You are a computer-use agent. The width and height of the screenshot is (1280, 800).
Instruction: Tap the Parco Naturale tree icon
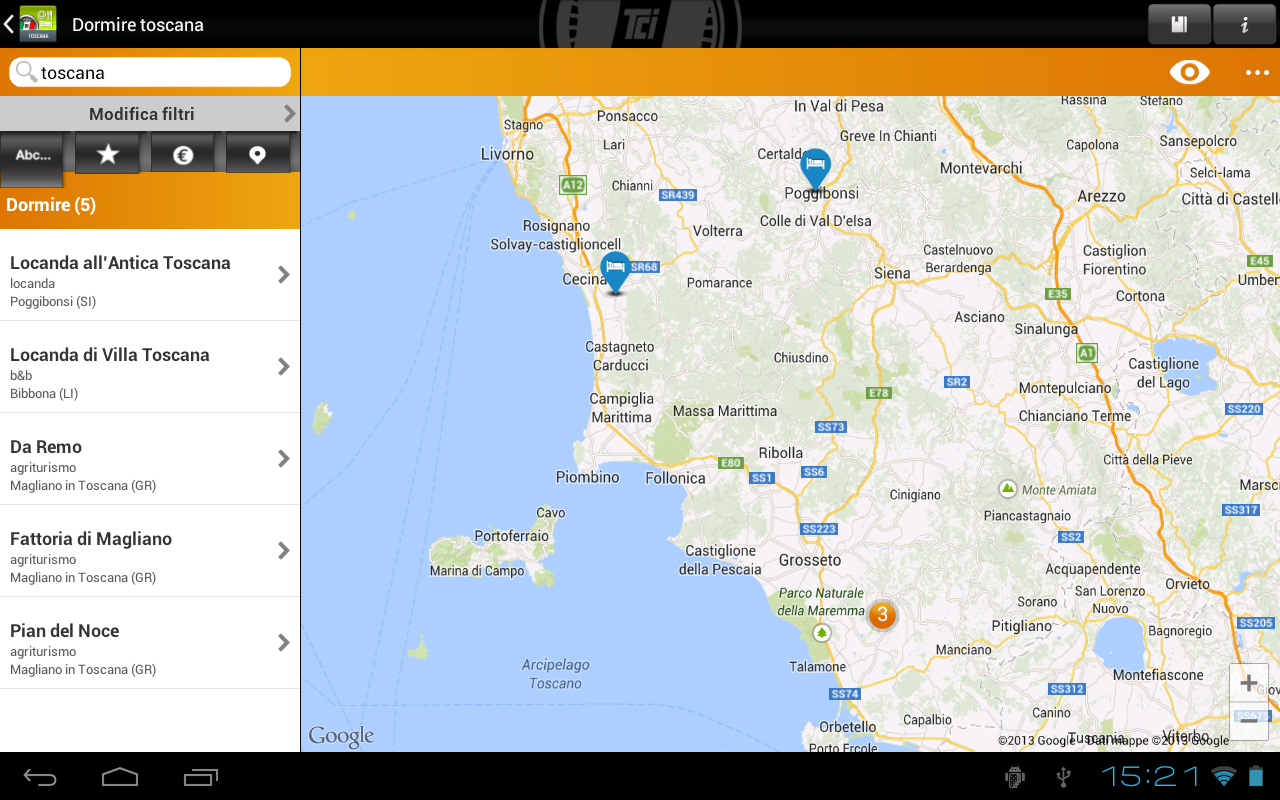point(822,632)
